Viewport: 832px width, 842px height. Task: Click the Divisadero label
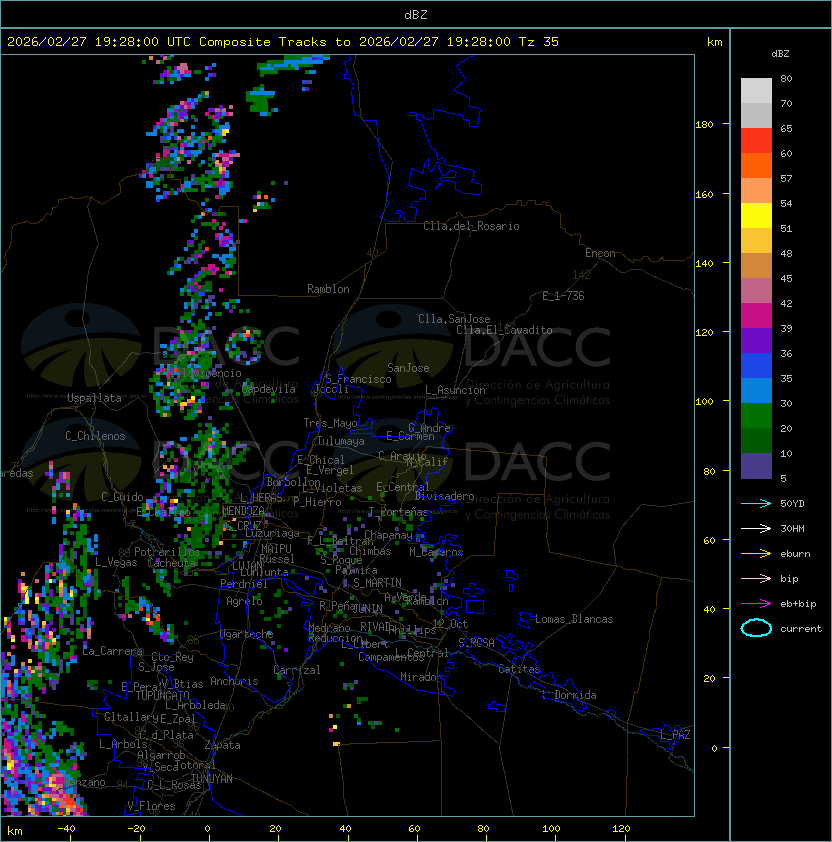[x=444, y=496]
